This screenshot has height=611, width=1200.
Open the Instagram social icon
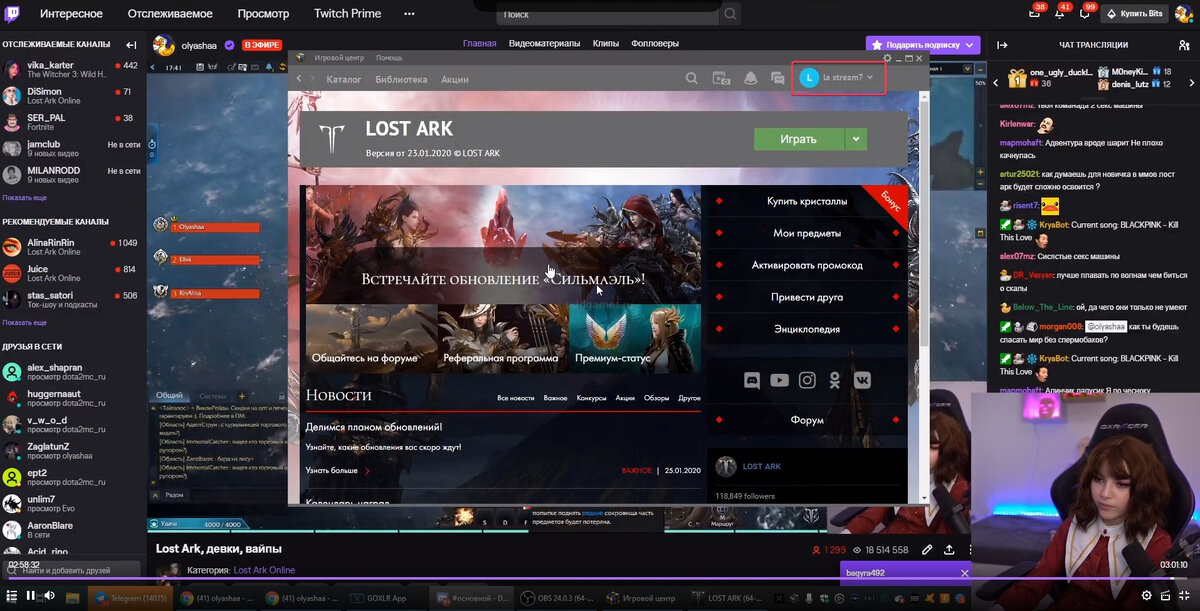807,380
